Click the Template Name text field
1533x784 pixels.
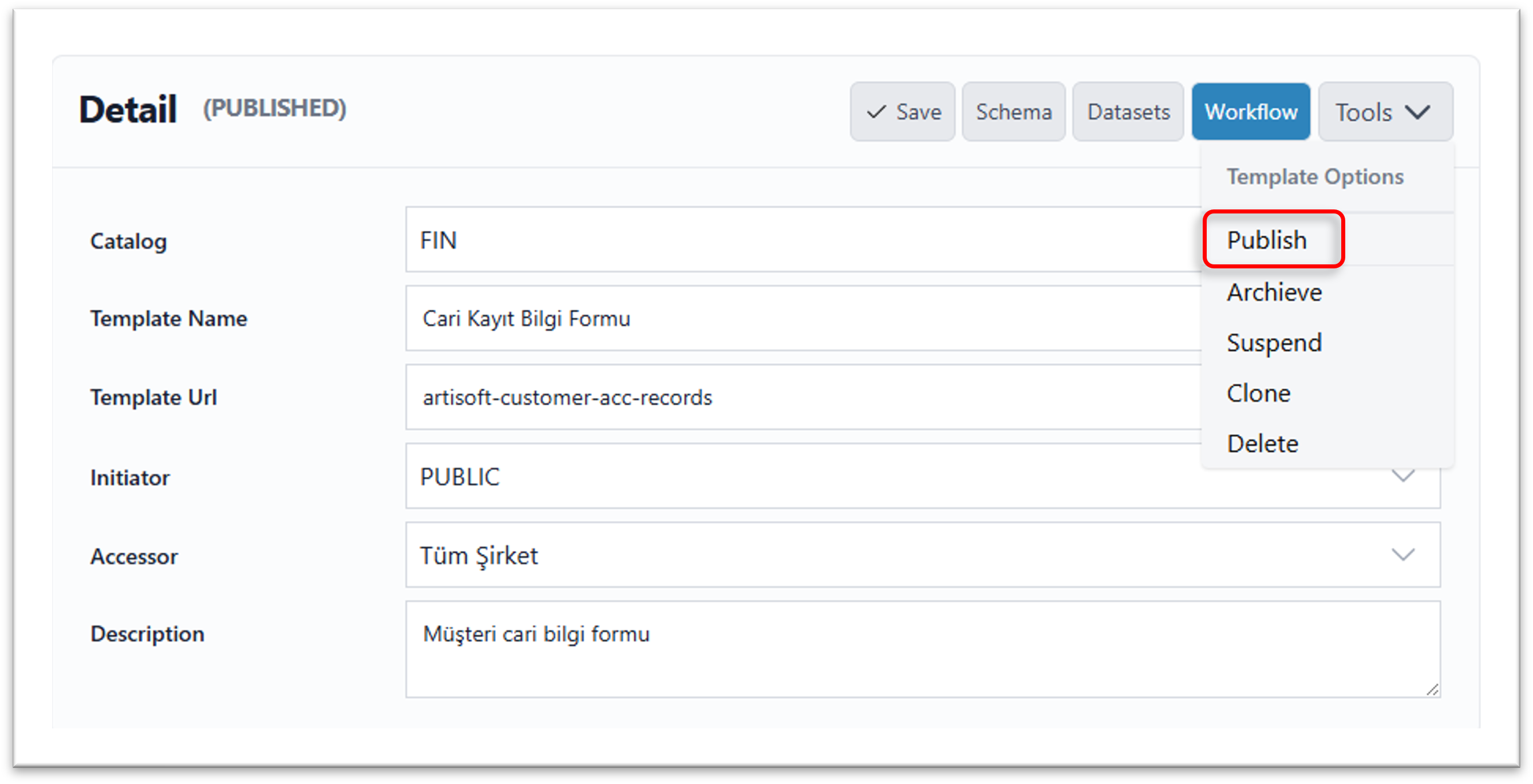coord(797,318)
